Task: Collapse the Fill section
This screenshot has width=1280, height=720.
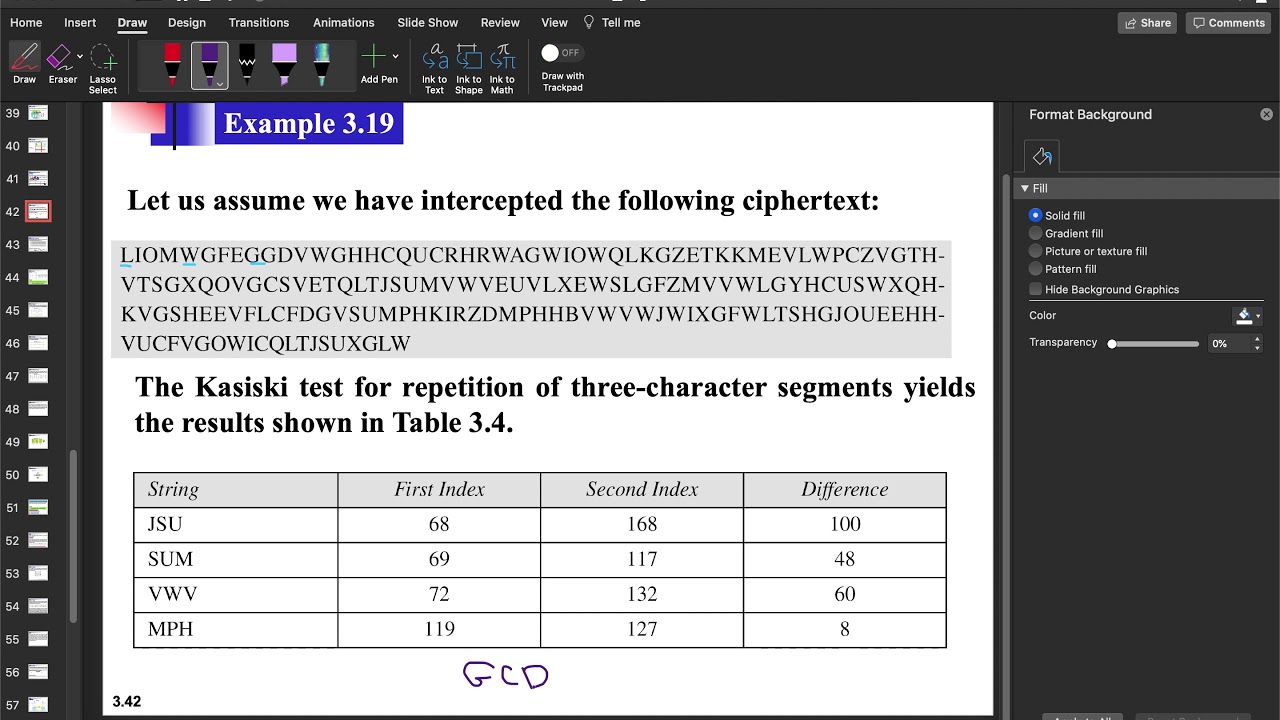Action: 1024,188
